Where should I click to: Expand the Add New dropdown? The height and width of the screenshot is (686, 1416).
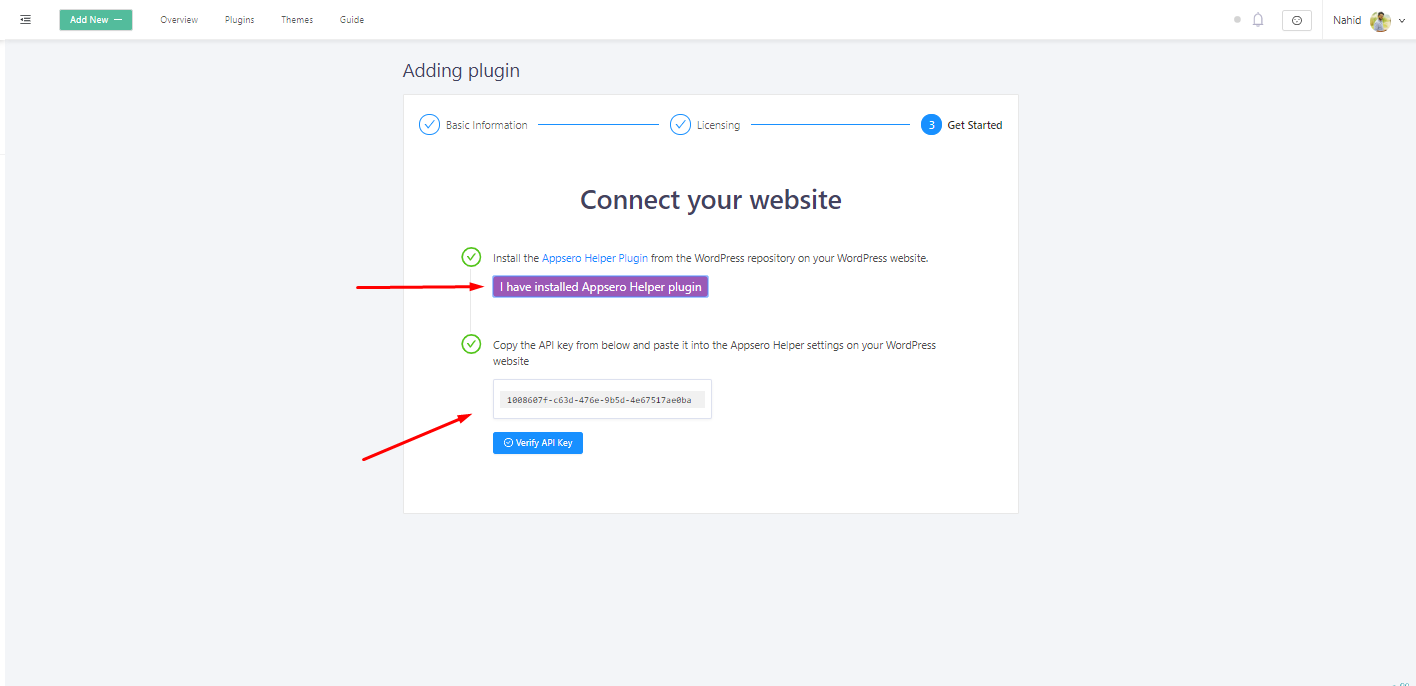click(95, 19)
